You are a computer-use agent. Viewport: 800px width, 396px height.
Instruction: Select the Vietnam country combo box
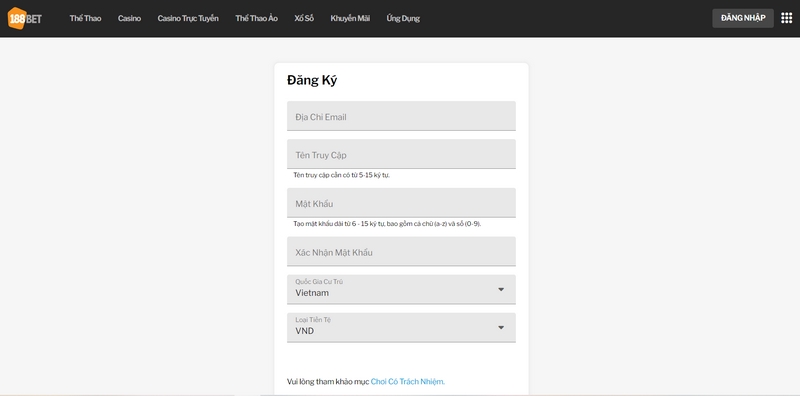point(401,289)
